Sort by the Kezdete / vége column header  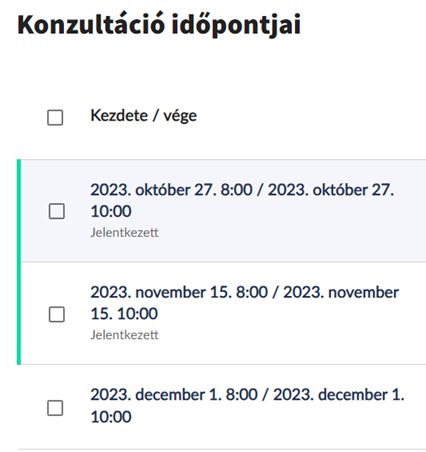(143, 116)
